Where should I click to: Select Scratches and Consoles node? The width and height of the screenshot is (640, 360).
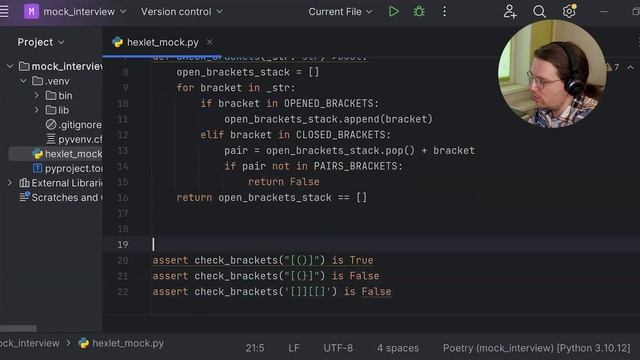60,198
